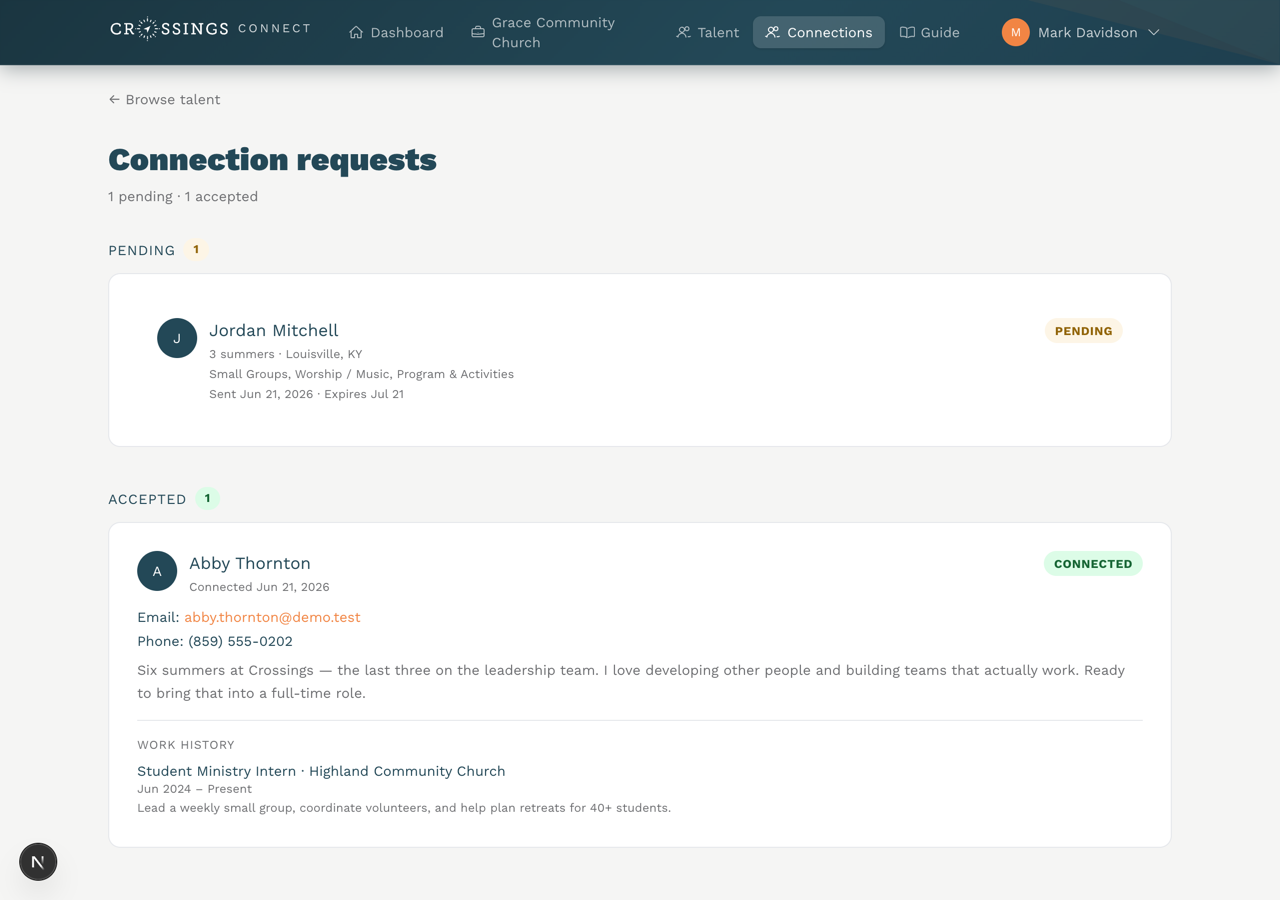Click the briefcase icon beside Grace Community Church
1280x900 pixels.
tap(478, 32)
